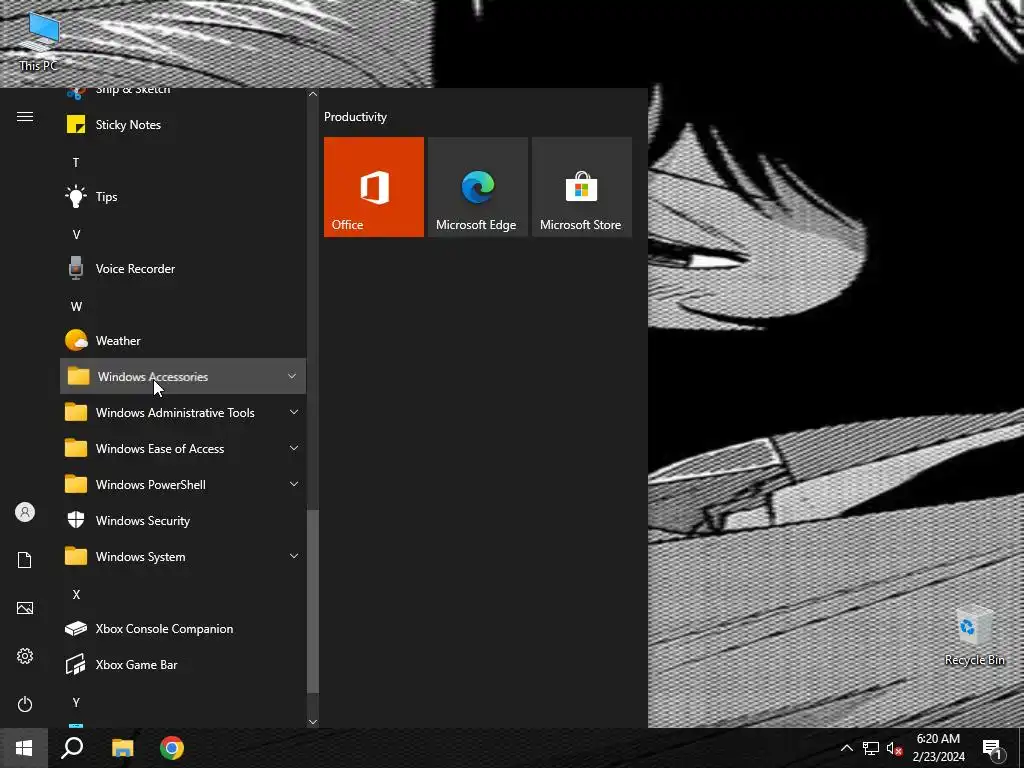Viewport: 1024px width, 768px height.
Task: Launch Google Chrome from the taskbar
Action: pos(172,748)
